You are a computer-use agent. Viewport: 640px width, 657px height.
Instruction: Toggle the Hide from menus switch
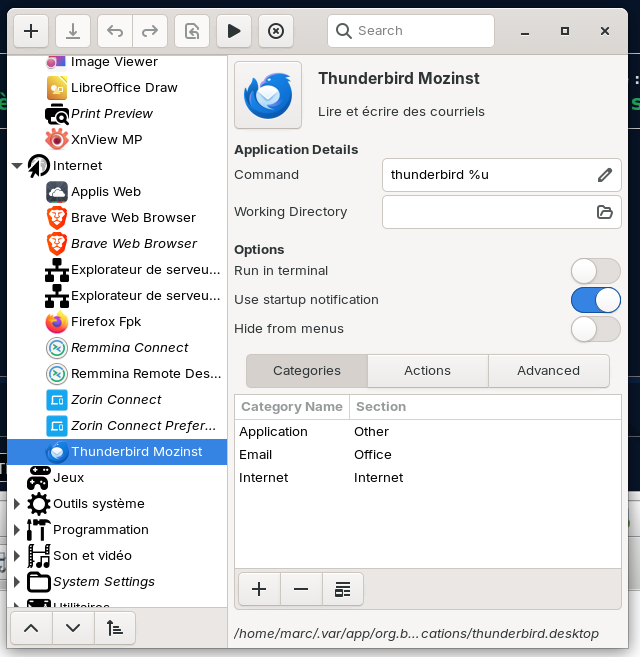coord(596,329)
